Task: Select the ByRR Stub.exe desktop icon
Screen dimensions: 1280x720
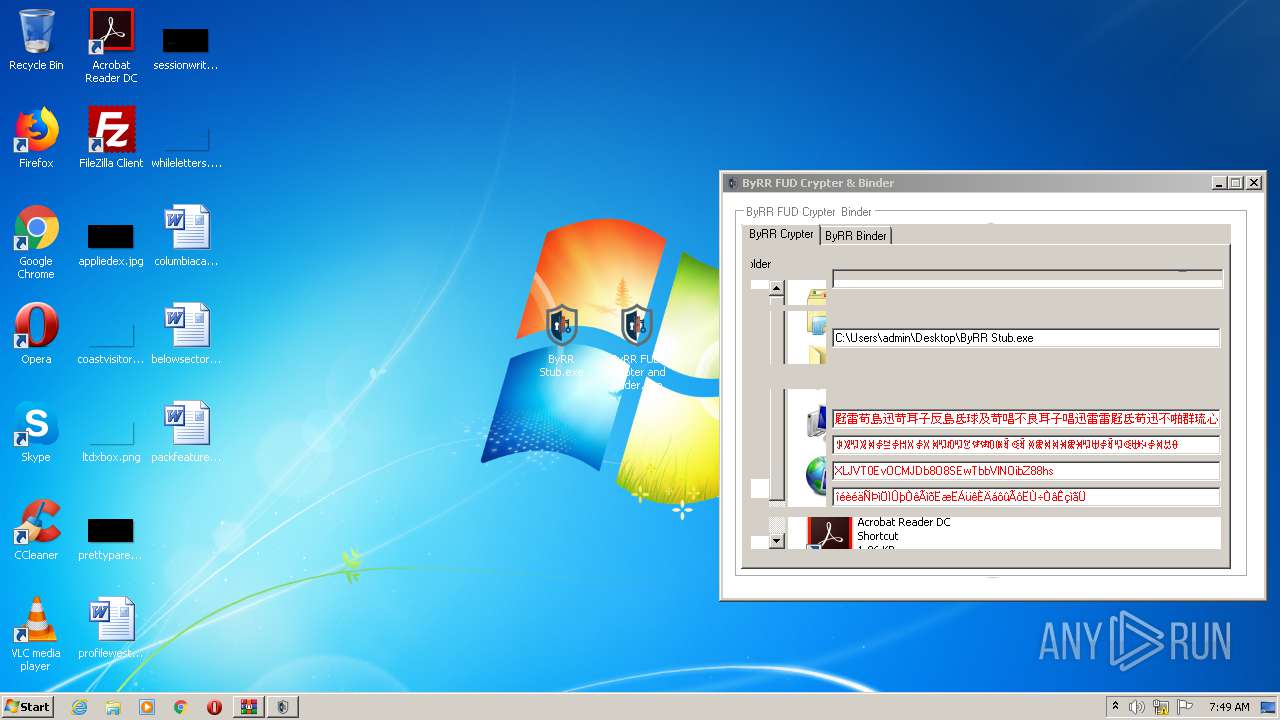Action: 561,341
